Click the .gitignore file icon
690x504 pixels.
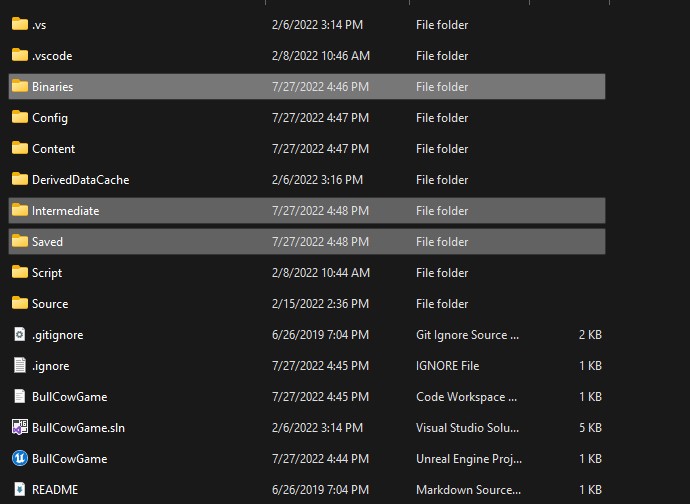coord(19,334)
